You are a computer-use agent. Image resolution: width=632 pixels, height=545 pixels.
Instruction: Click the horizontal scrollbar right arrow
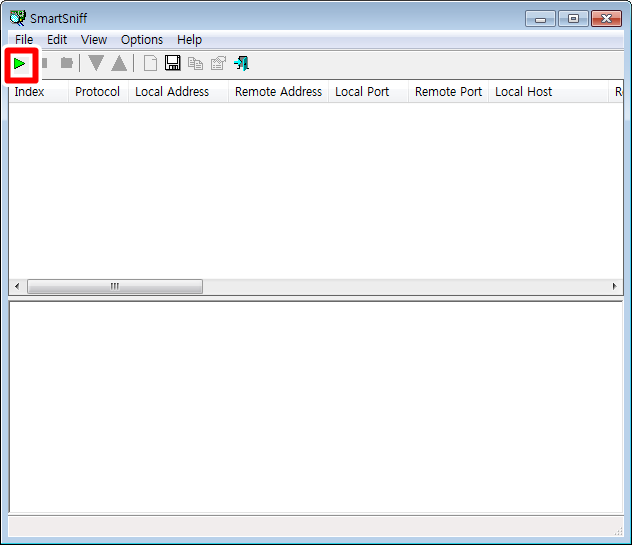pos(614,286)
